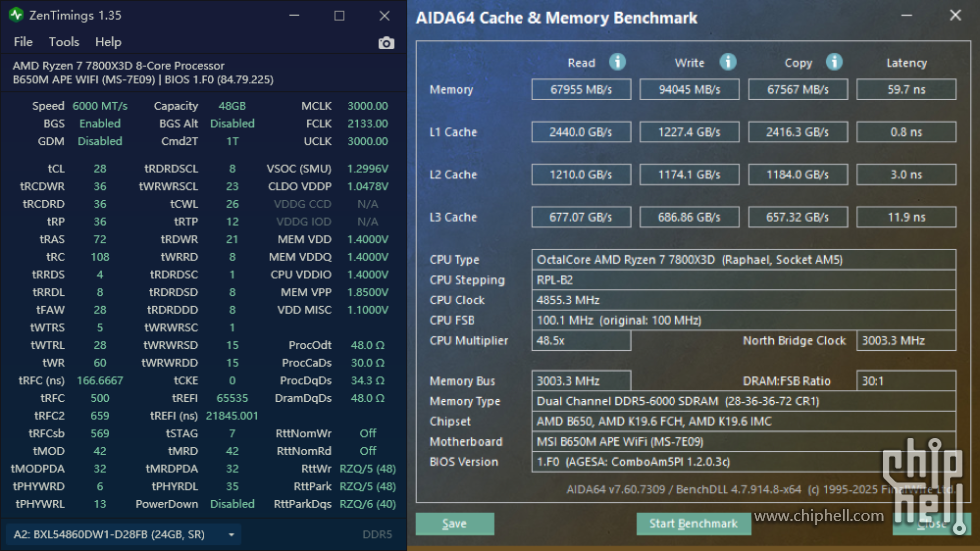Select the Memory Read 67955 MB/s field
980x551 pixels.
coord(581,89)
